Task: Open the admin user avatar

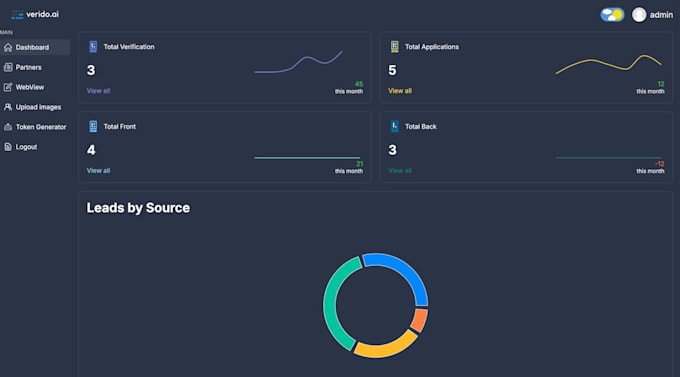Action: pos(639,15)
